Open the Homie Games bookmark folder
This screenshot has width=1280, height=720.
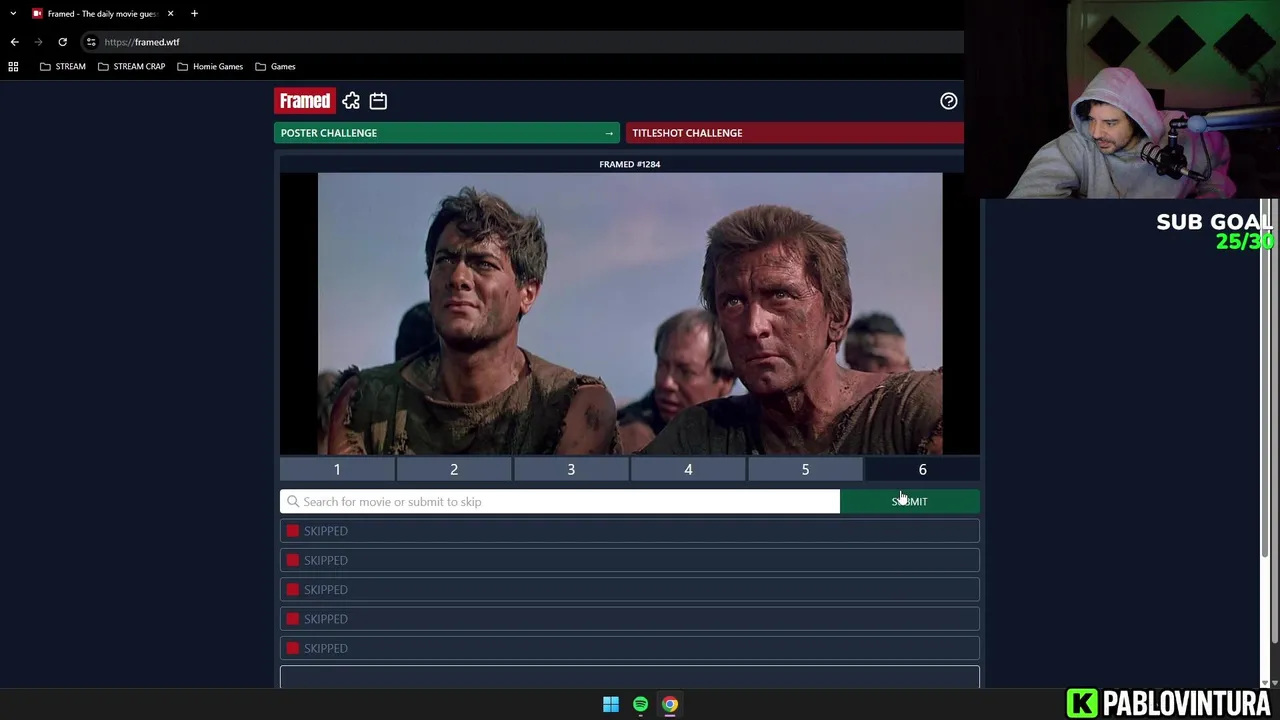[210, 66]
